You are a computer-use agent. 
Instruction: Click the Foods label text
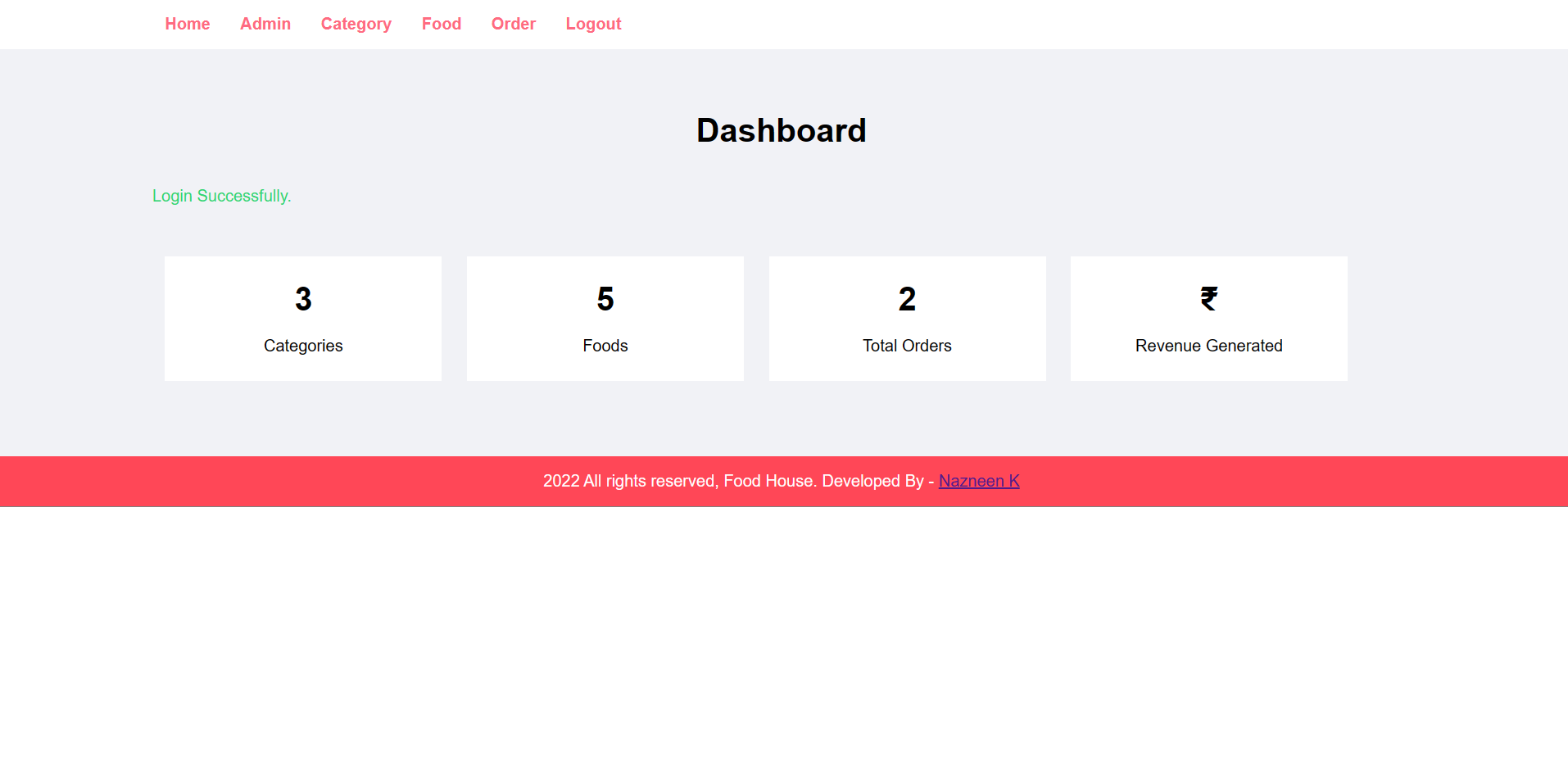click(x=605, y=346)
